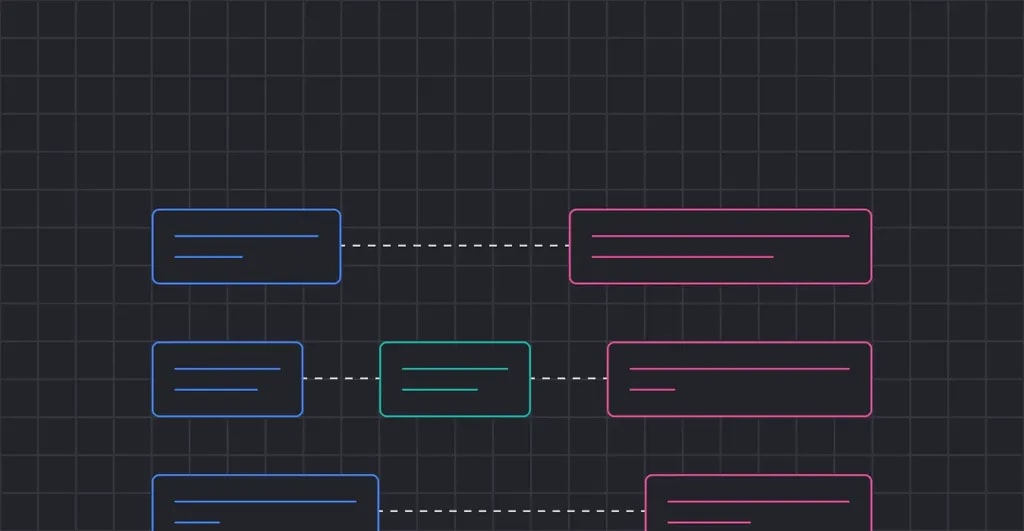Click the upper blue line in smallest blue node
The height and width of the screenshot is (531, 1024).
point(227,369)
